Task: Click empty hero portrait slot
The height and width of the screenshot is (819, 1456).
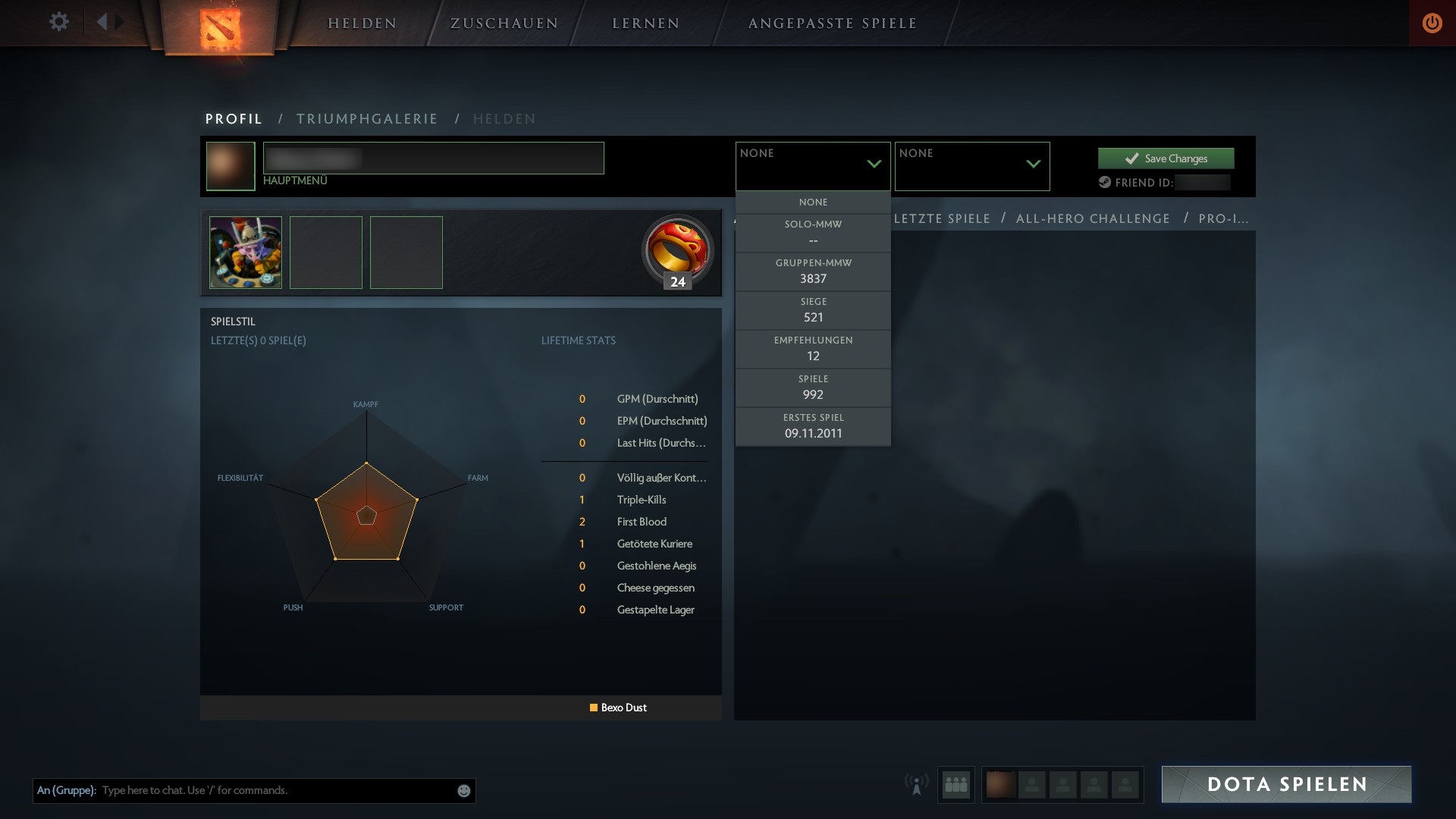Action: (325, 252)
